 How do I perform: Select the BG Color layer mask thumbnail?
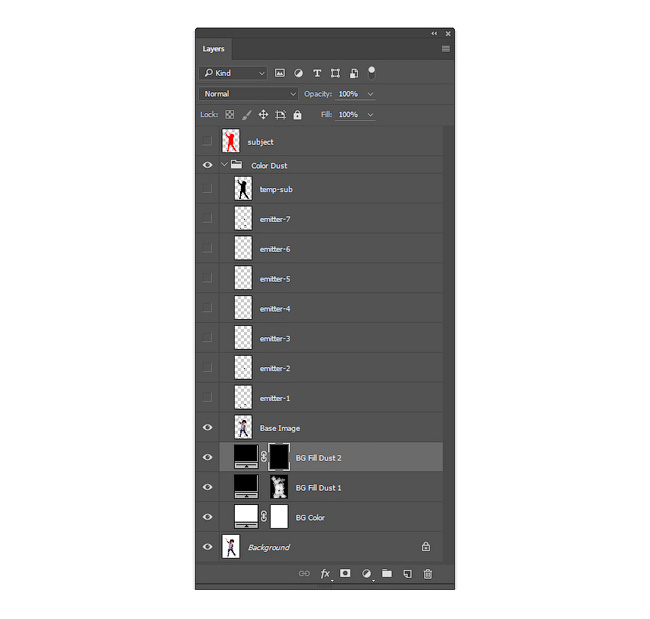pos(279,517)
